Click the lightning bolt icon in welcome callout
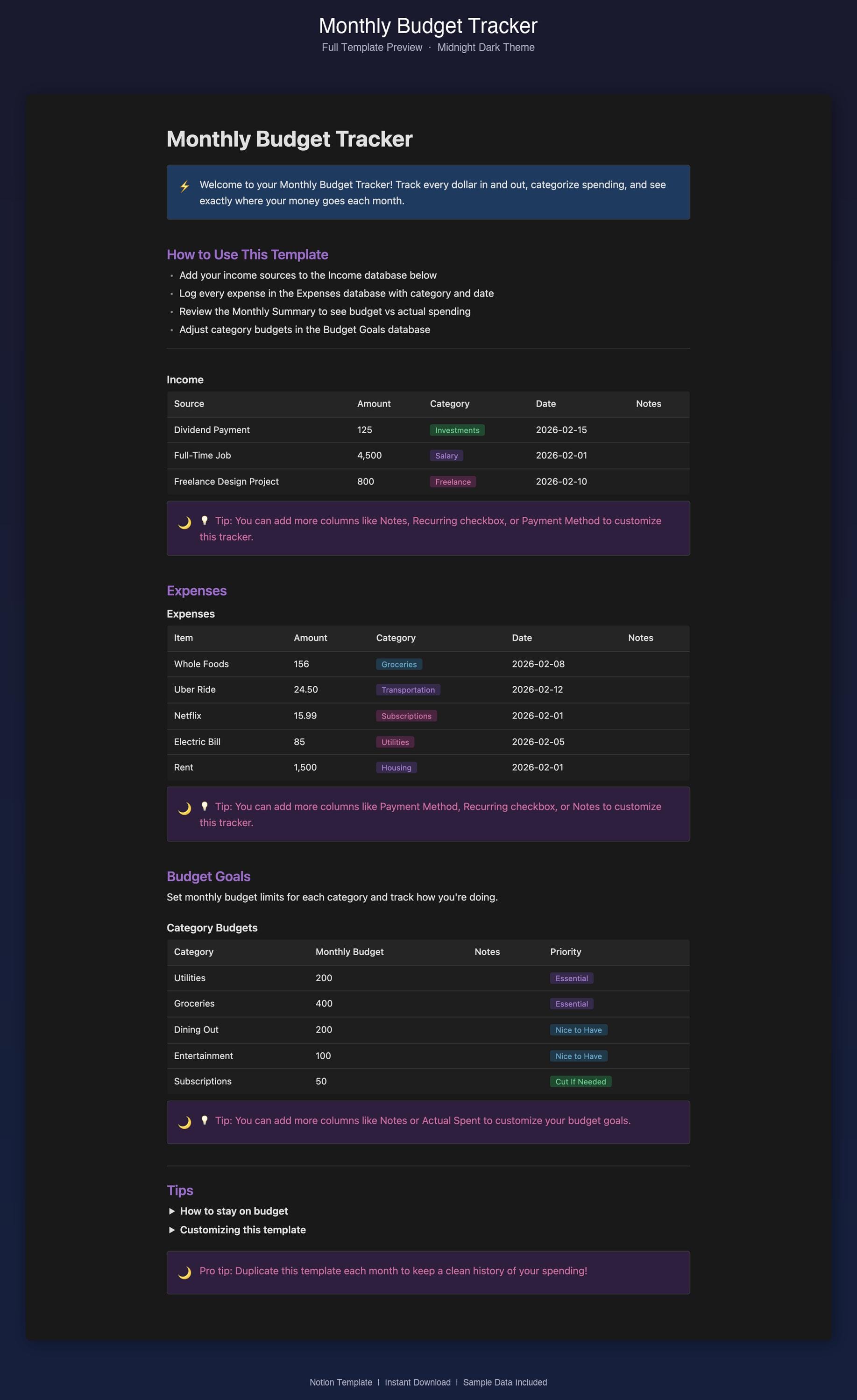857x1400 pixels. pyautogui.click(x=184, y=186)
